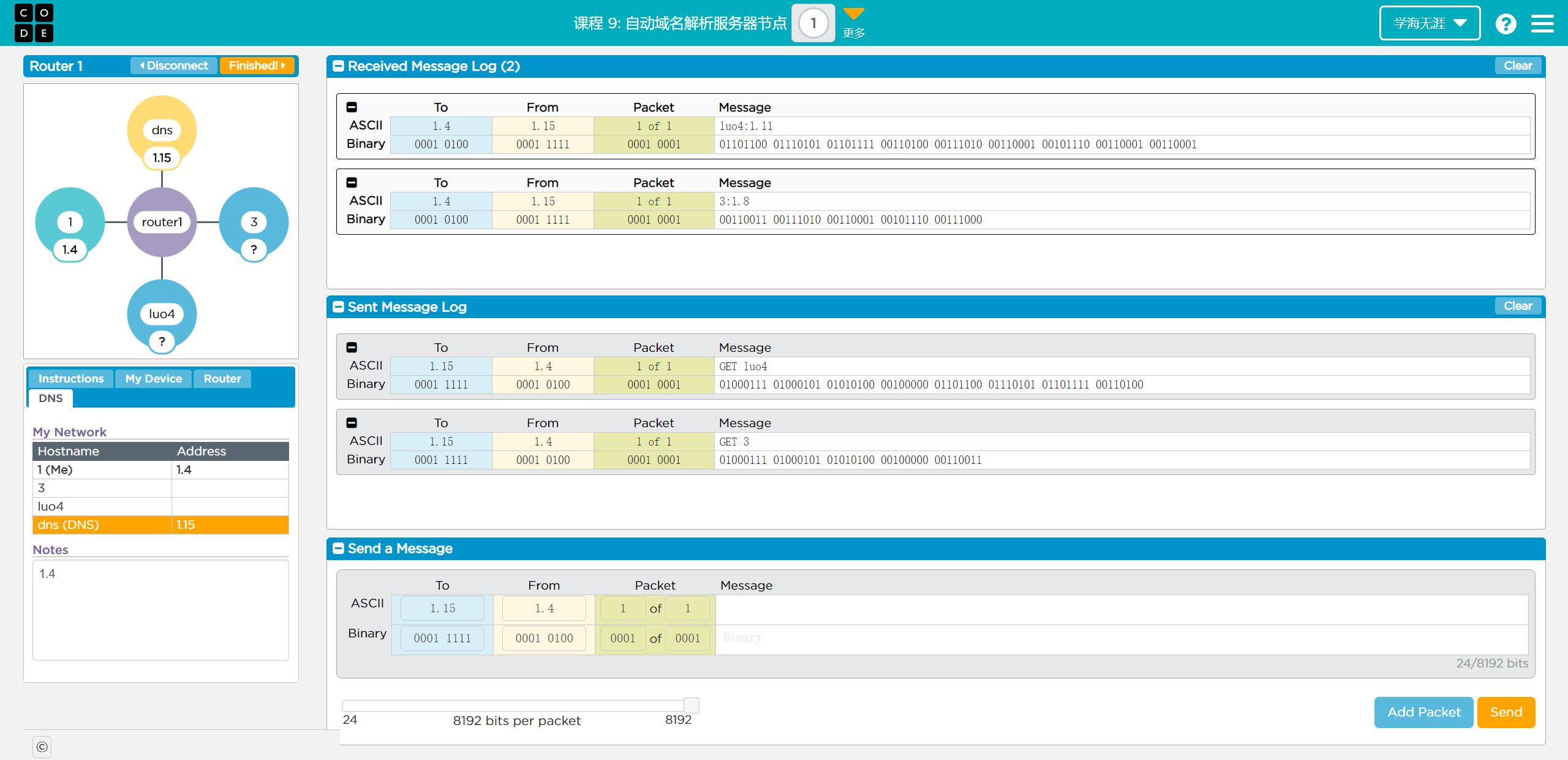Click the binary packet total field
This screenshot has width=1568, height=760.
pyautogui.click(x=688, y=638)
